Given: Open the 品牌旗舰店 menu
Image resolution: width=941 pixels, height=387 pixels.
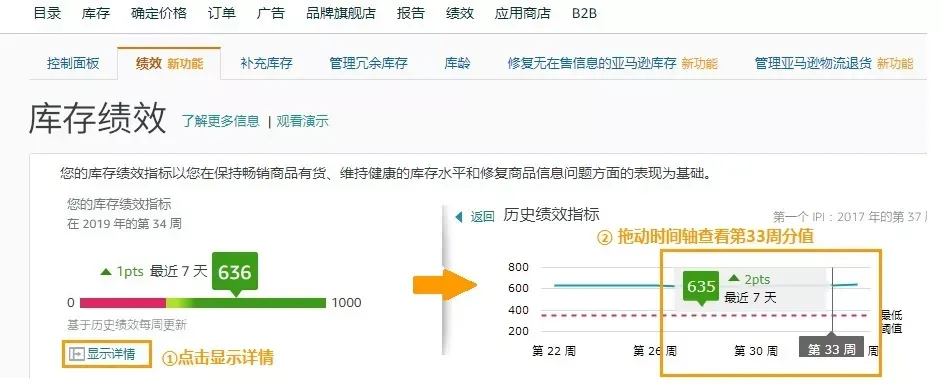Looking at the screenshot, I should (341, 13).
